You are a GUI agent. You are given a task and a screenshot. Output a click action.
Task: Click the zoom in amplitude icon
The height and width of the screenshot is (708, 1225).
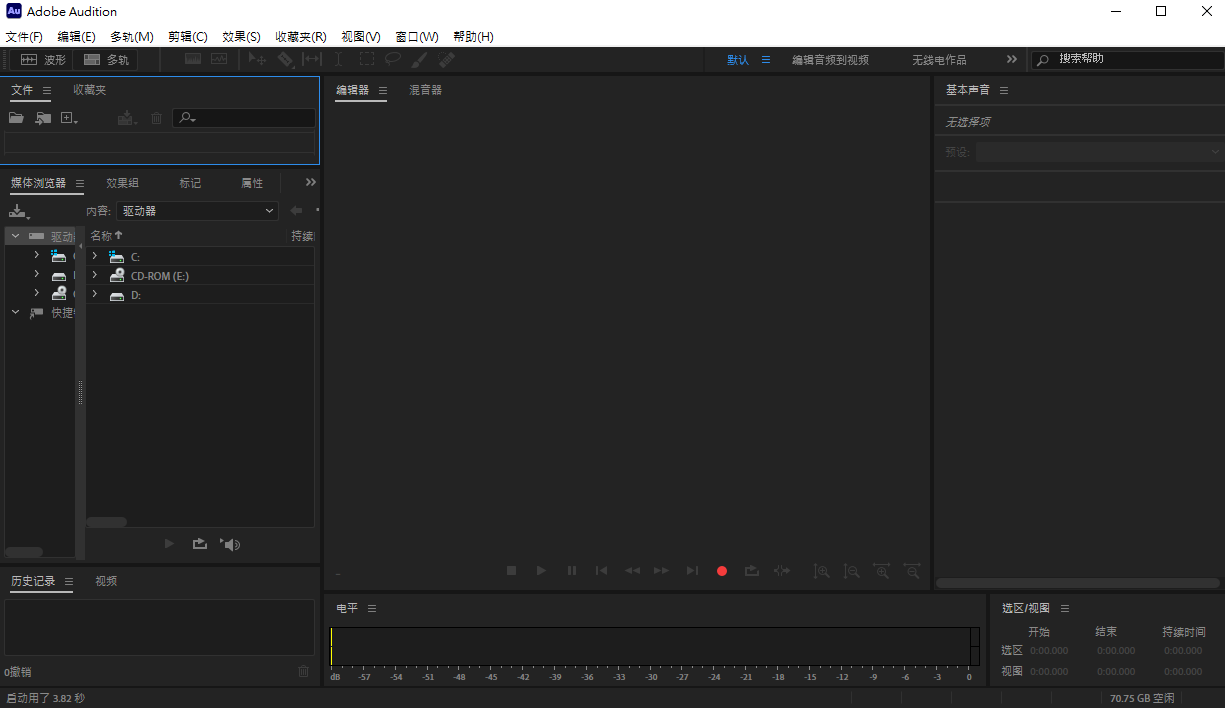click(x=821, y=571)
